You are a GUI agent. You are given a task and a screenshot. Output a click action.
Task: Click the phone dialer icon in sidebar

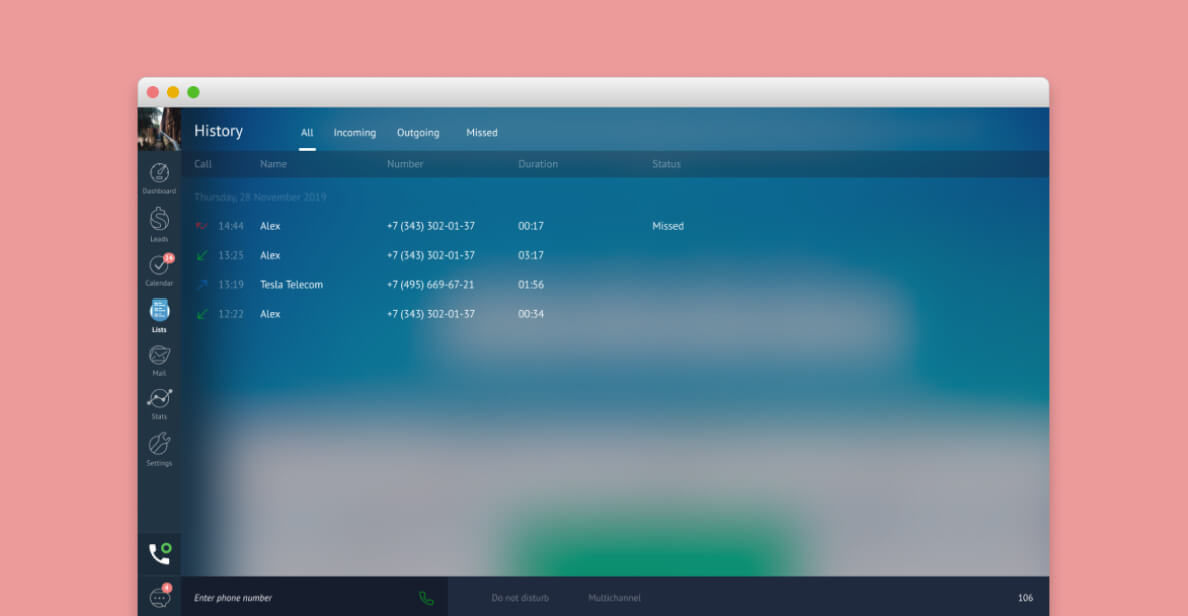[x=159, y=553]
